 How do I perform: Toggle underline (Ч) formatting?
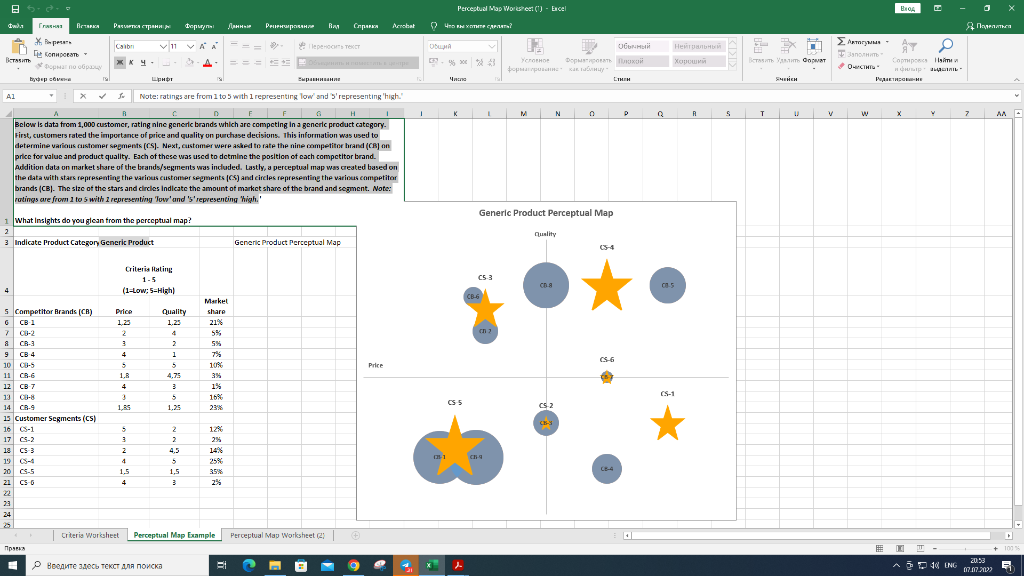tap(142, 63)
